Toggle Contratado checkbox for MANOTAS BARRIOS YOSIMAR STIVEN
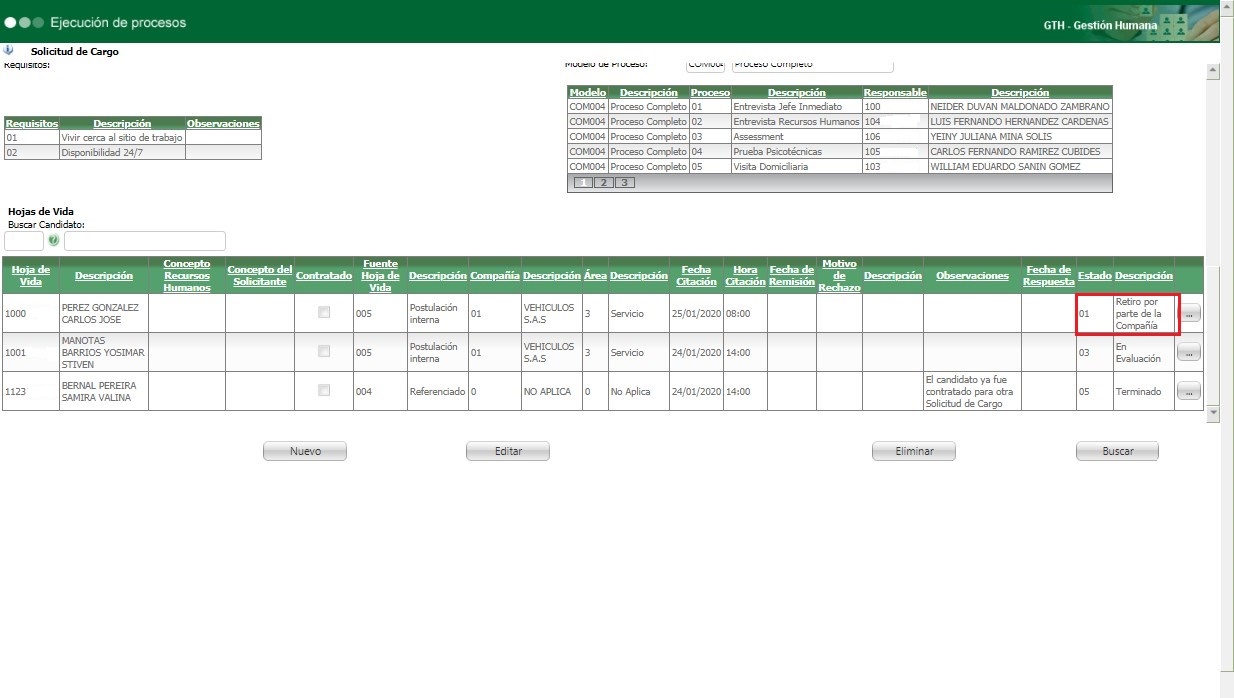This screenshot has height=698, width=1234. click(x=323, y=351)
